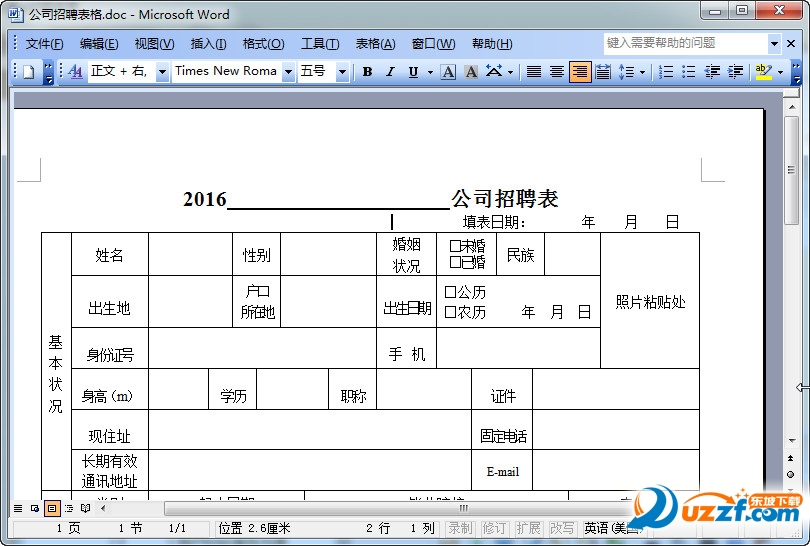
Task: Tick the 公历 checkbox
Action: click(x=450, y=292)
